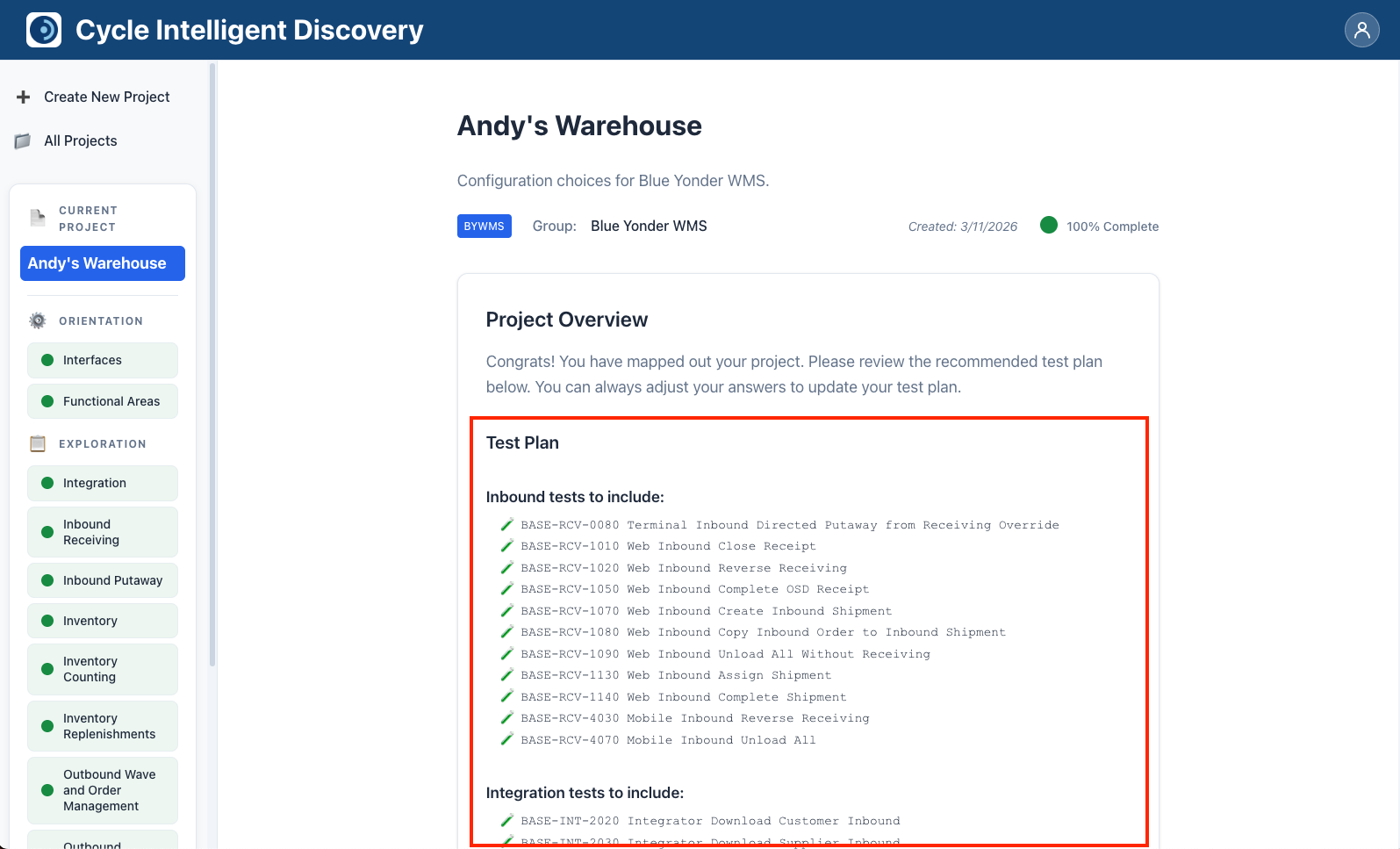The image size is (1400, 849).
Task: Click the test tube icon for BASE-RCV-1070
Action: (506, 611)
